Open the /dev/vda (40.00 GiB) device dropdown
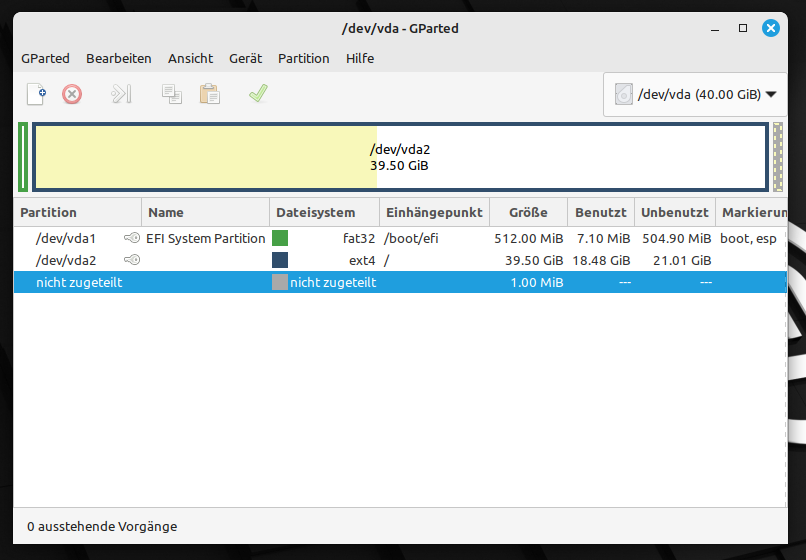 tap(695, 95)
